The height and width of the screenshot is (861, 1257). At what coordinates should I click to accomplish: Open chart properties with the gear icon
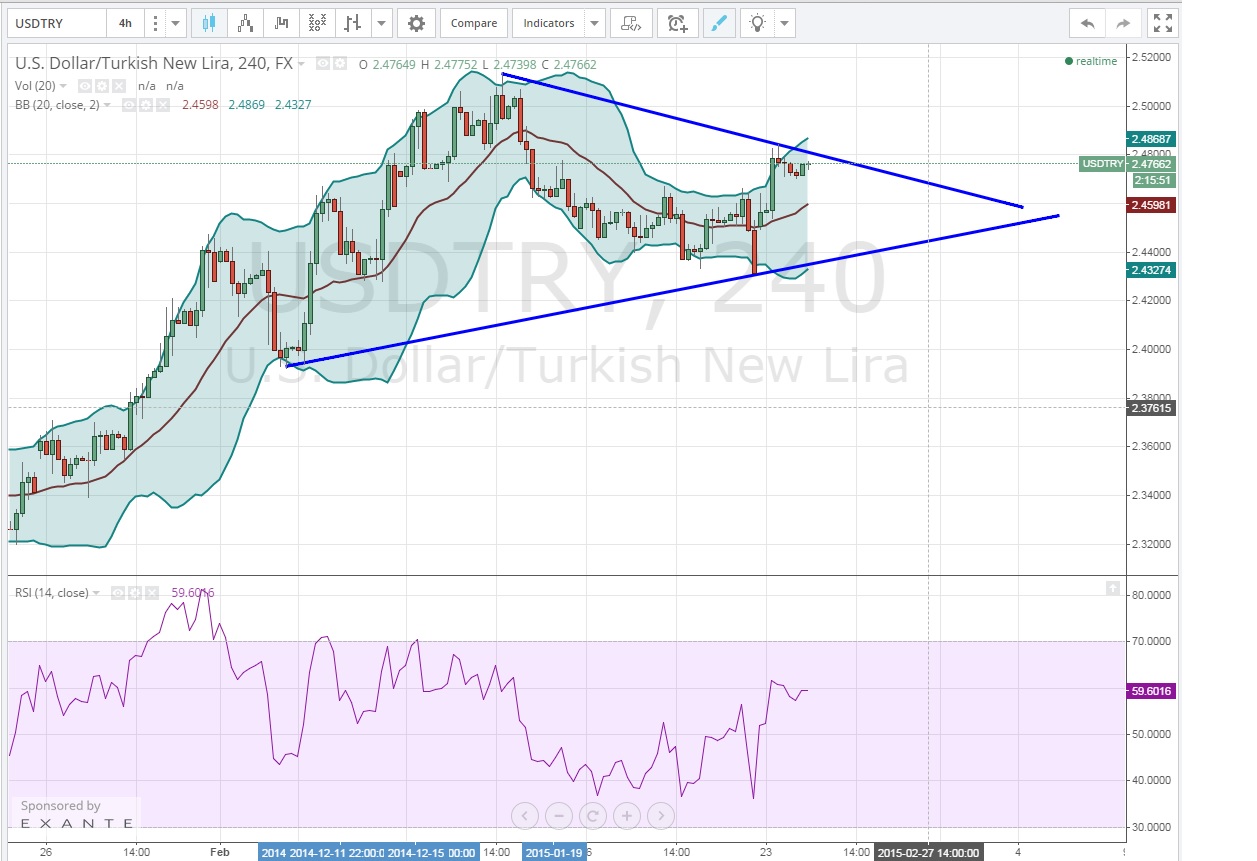(x=416, y=23)
